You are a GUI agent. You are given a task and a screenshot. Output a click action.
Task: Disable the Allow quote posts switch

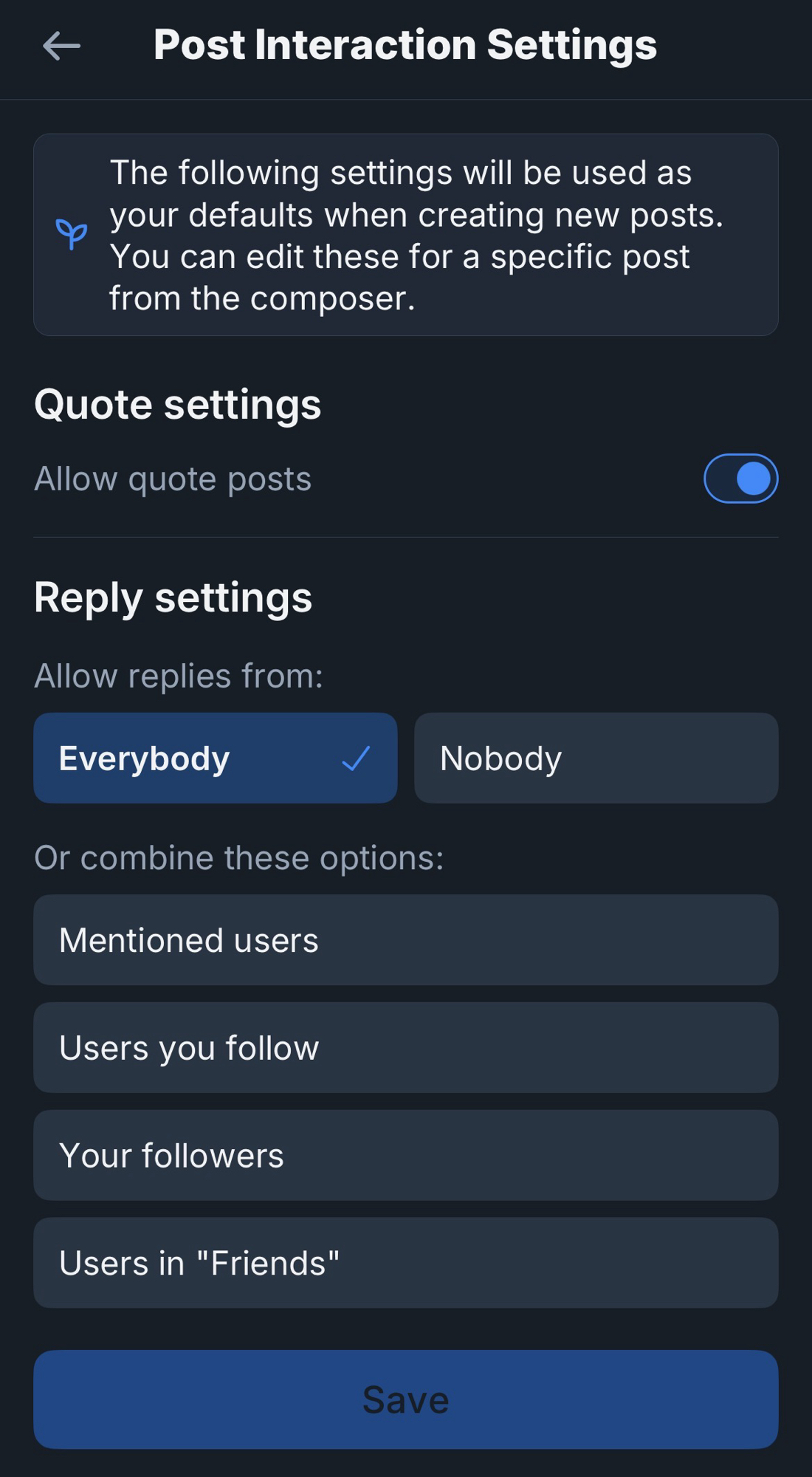point(740,479)
